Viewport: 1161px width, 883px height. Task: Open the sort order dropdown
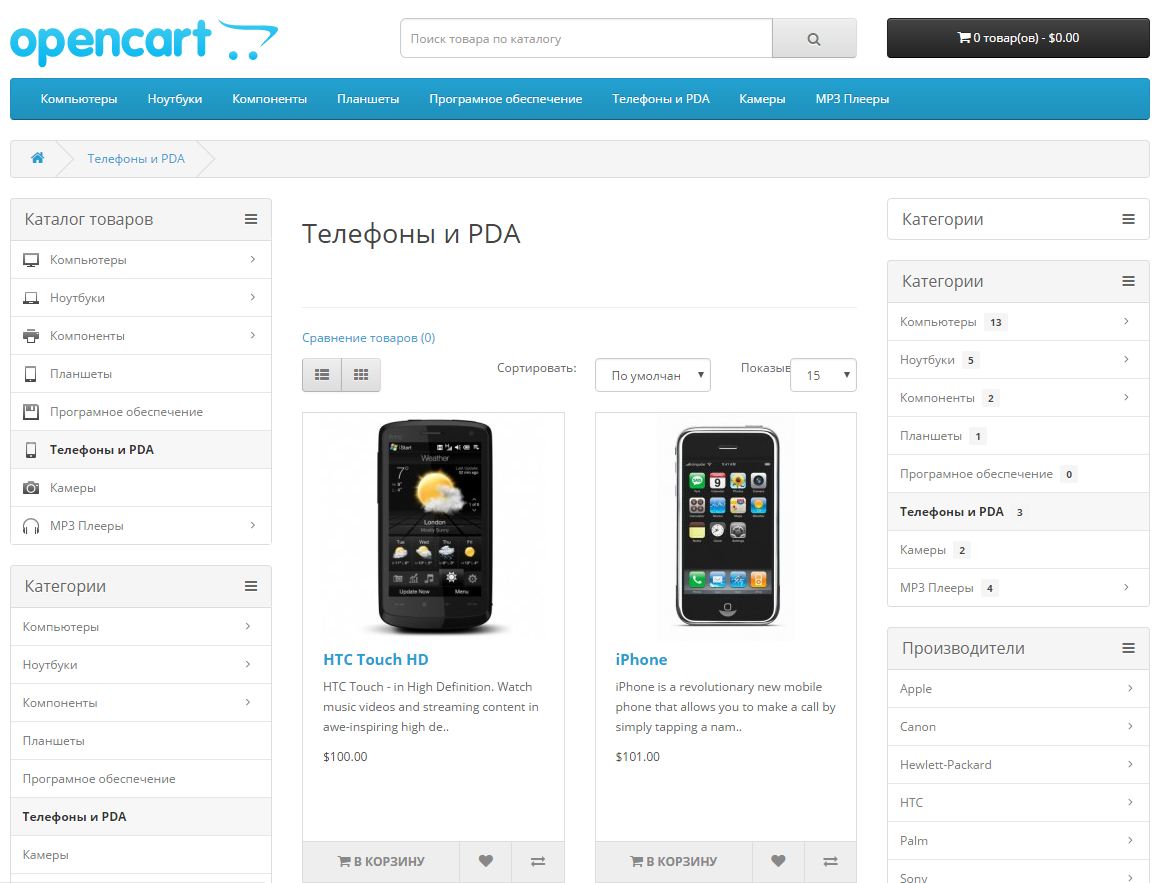652,375
